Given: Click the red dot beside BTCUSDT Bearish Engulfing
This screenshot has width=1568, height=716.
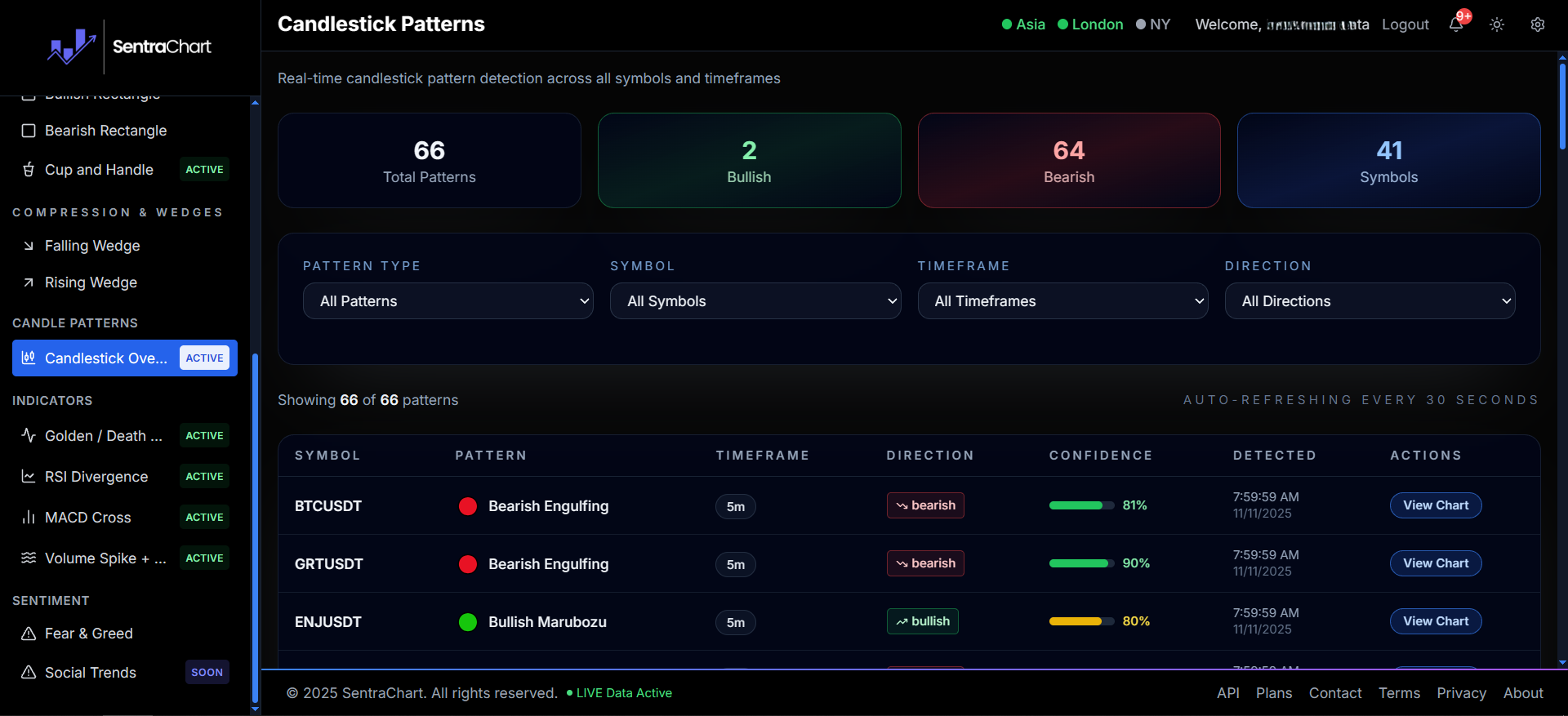Looking at the screenshot, I should 468,506.
